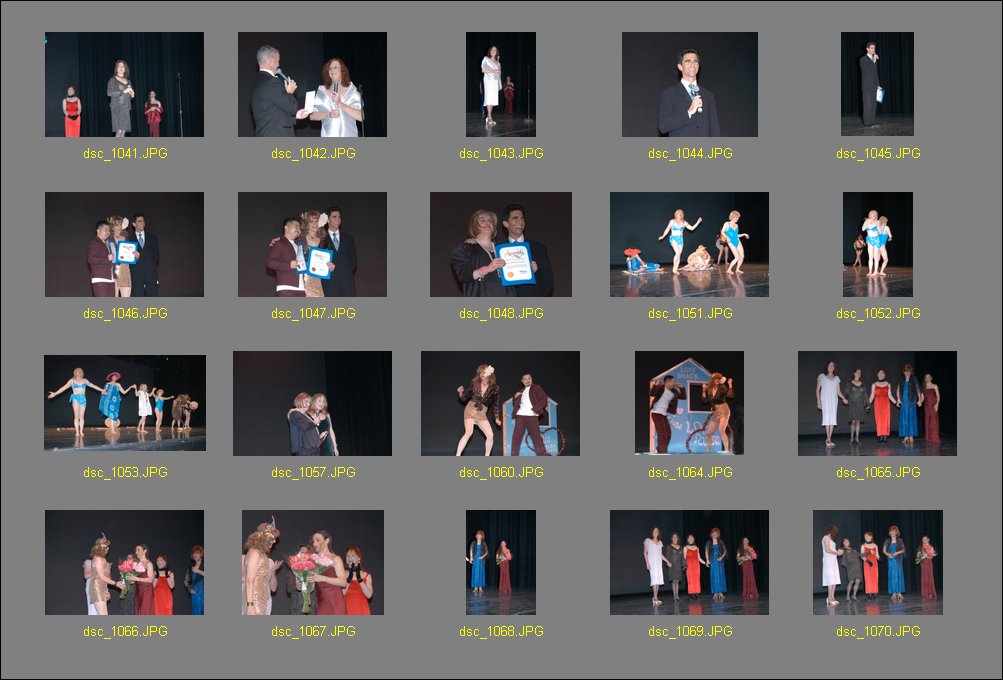Select the dsc_1069.JPG thumbnail

[690, 562]
